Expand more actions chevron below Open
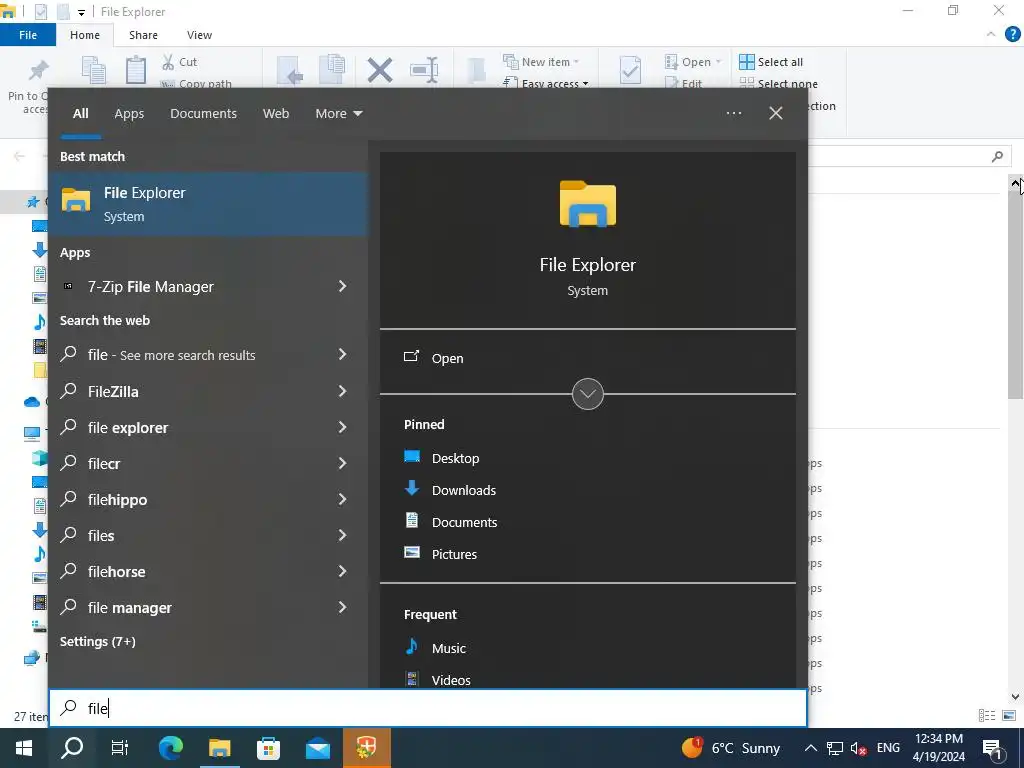The height and width of the screenshot is (768, 1024). point(588,394)
